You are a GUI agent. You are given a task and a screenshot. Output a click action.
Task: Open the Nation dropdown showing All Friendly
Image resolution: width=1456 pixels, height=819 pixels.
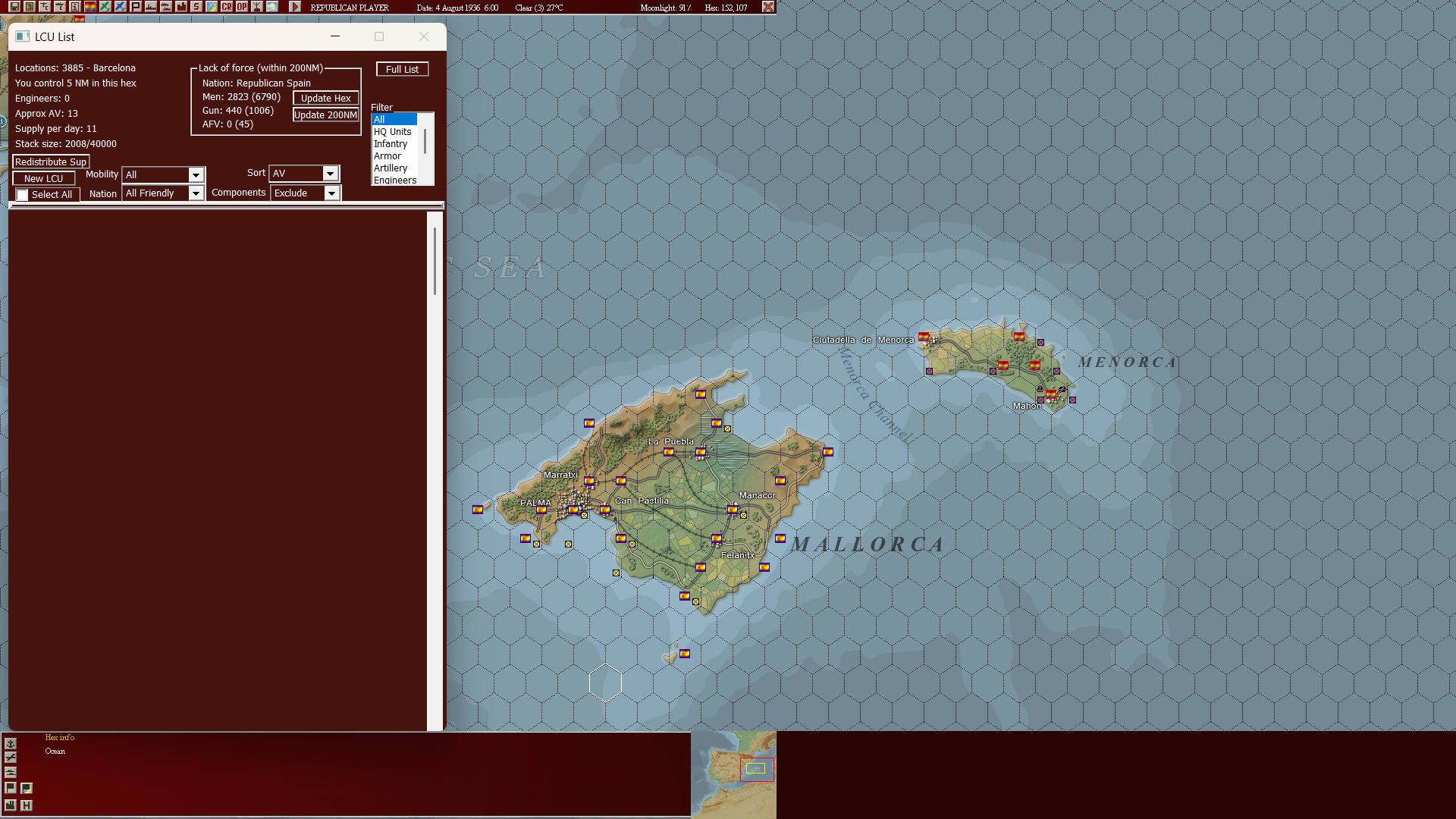point(196,193)
